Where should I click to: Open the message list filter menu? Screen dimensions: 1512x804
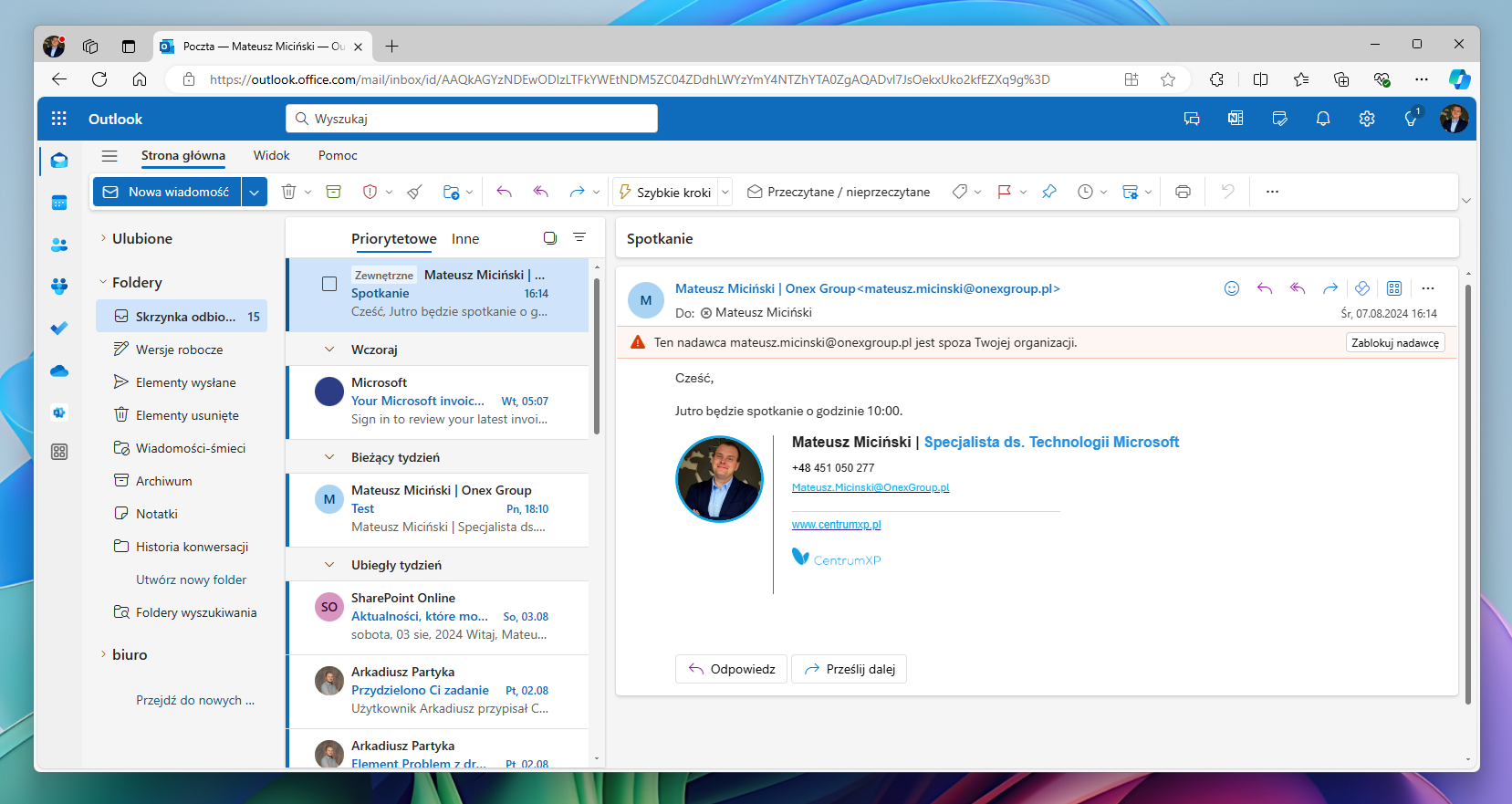coord(579,237)
